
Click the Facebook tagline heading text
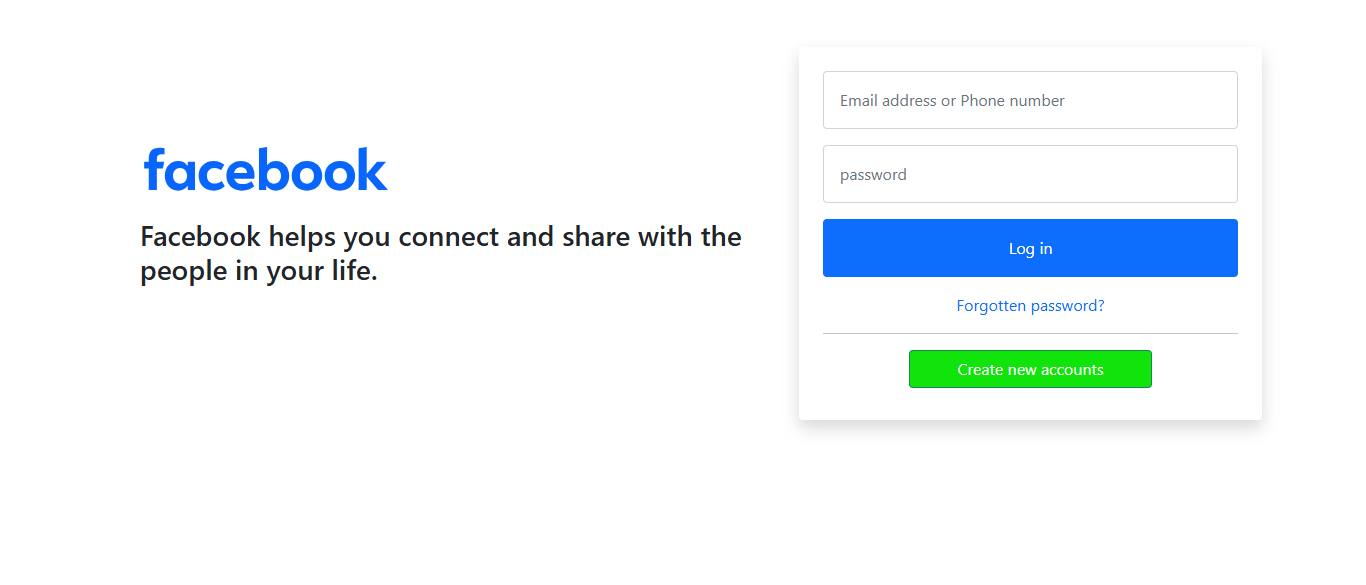(440, 238)
